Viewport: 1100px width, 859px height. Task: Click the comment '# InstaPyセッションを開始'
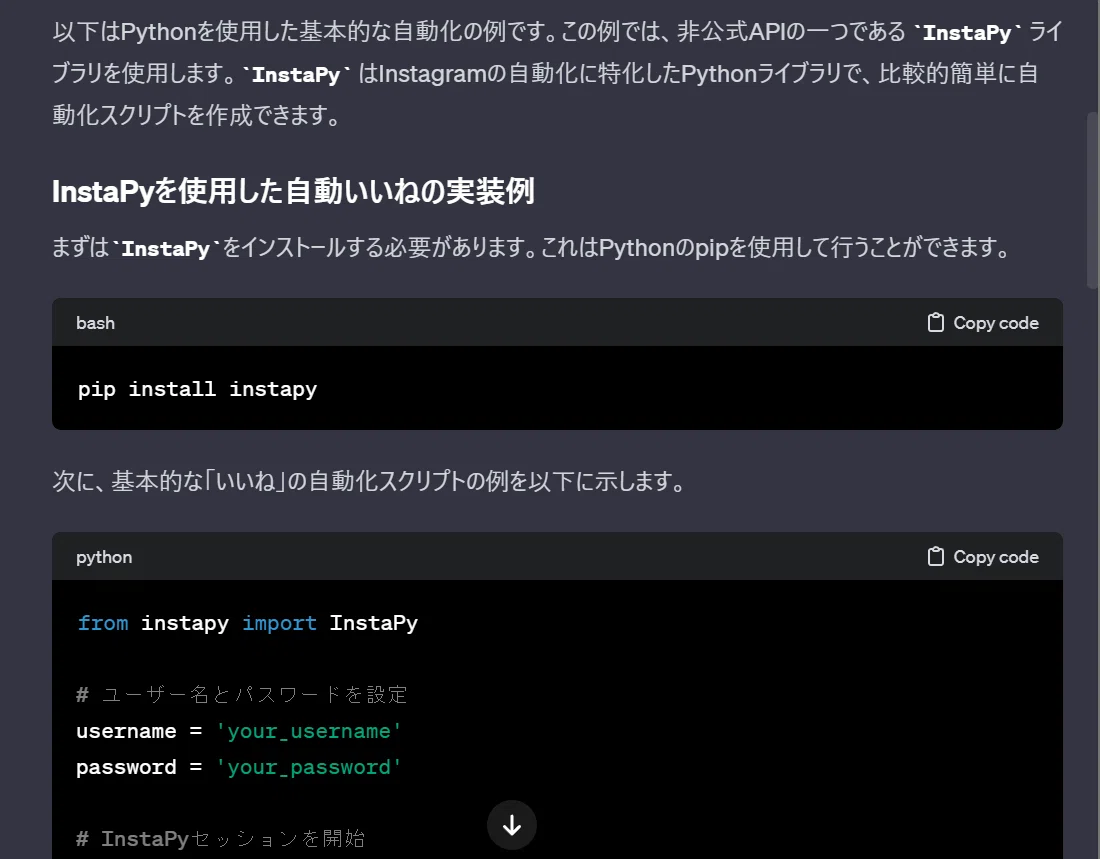[220, 839]
